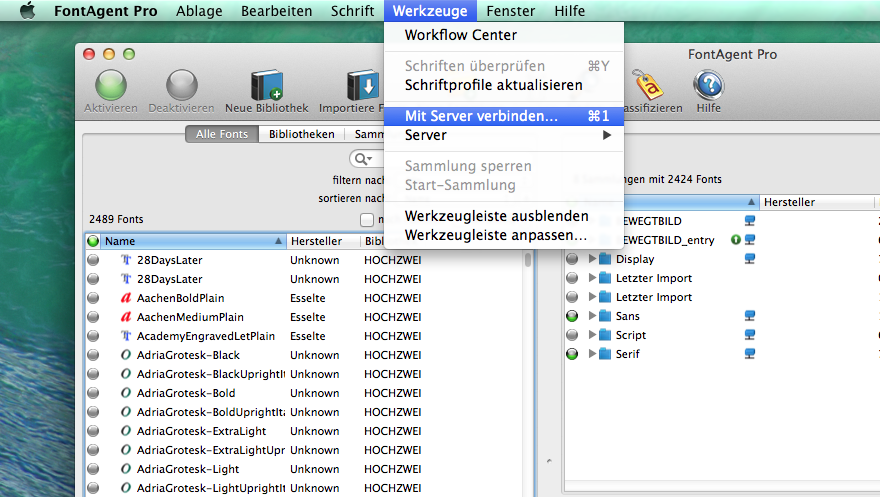Expand the Display folder
The height and width of the screenshot is (497, 880).
592,260
